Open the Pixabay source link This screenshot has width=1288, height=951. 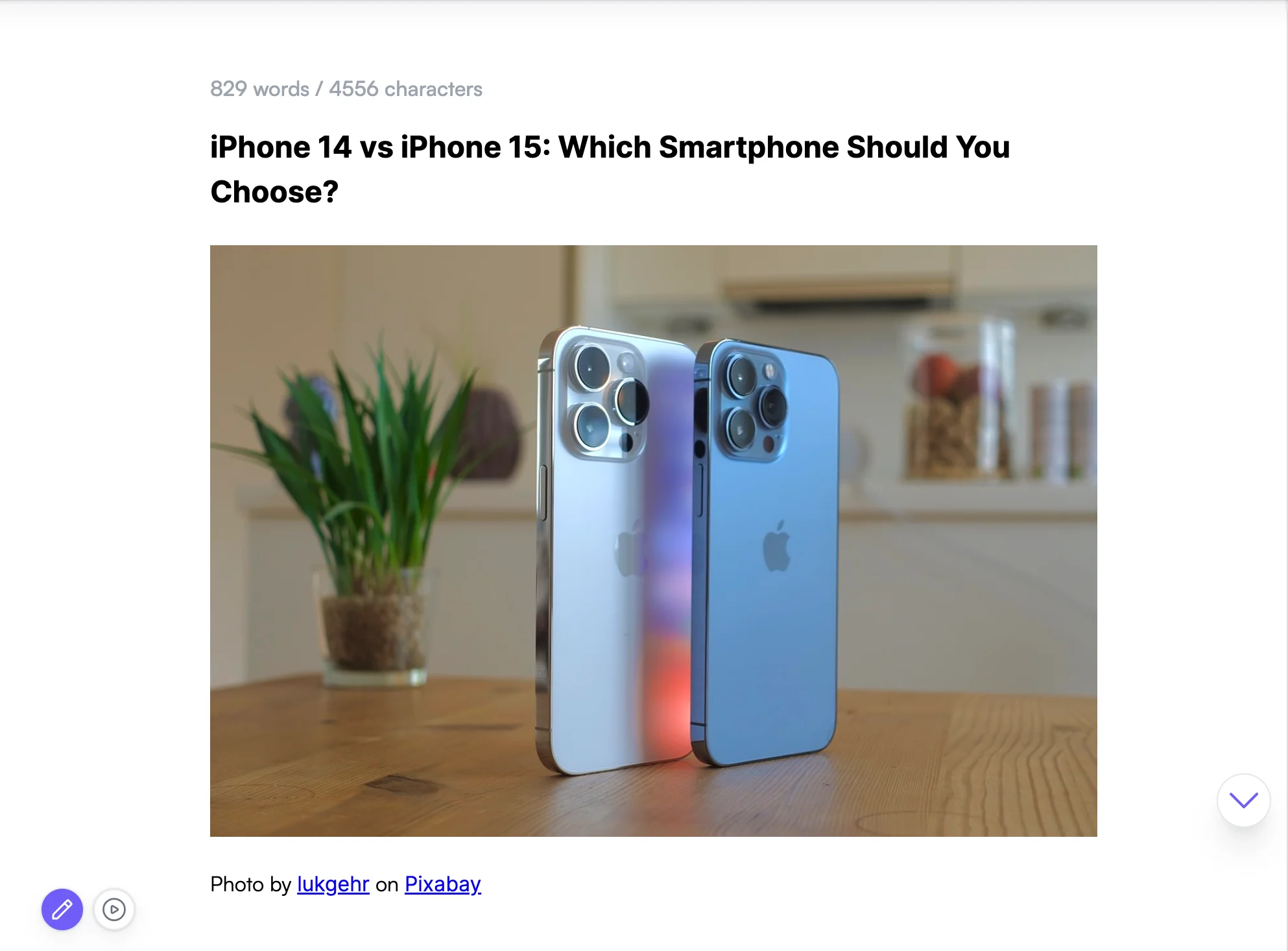(x=442, y=883)
